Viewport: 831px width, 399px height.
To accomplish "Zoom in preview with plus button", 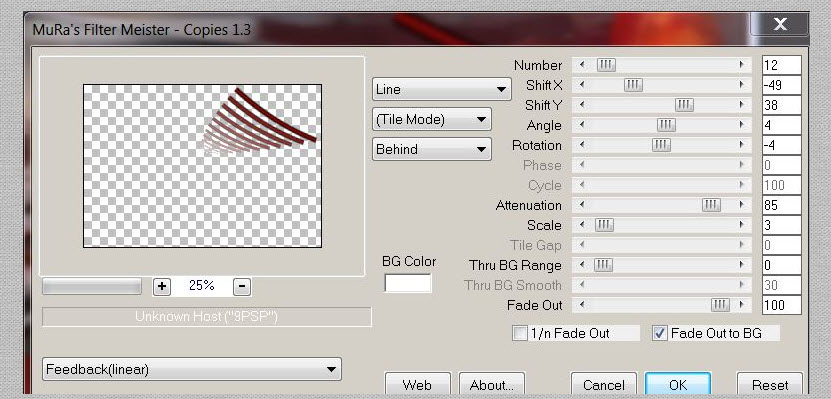I will point(162,287).
